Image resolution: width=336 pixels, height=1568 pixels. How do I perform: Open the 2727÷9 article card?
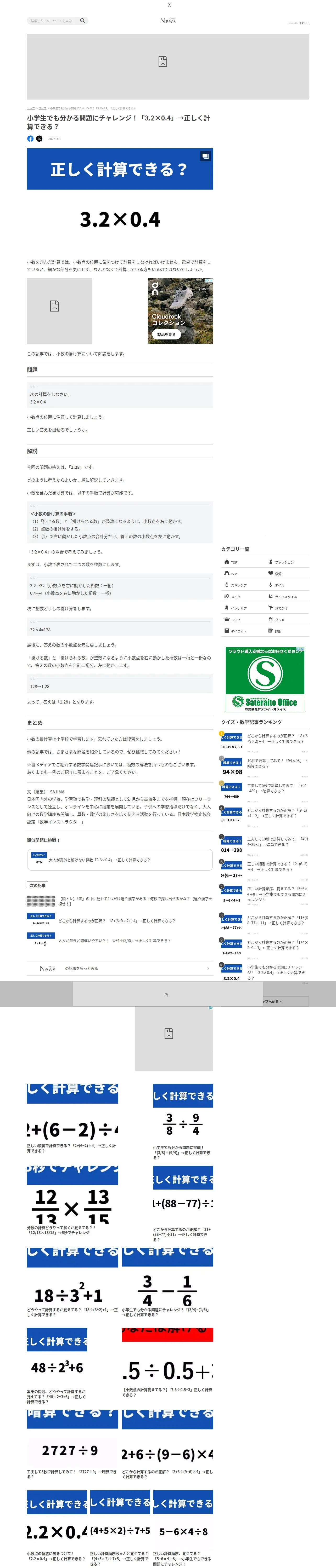(x=72, y=1444)
